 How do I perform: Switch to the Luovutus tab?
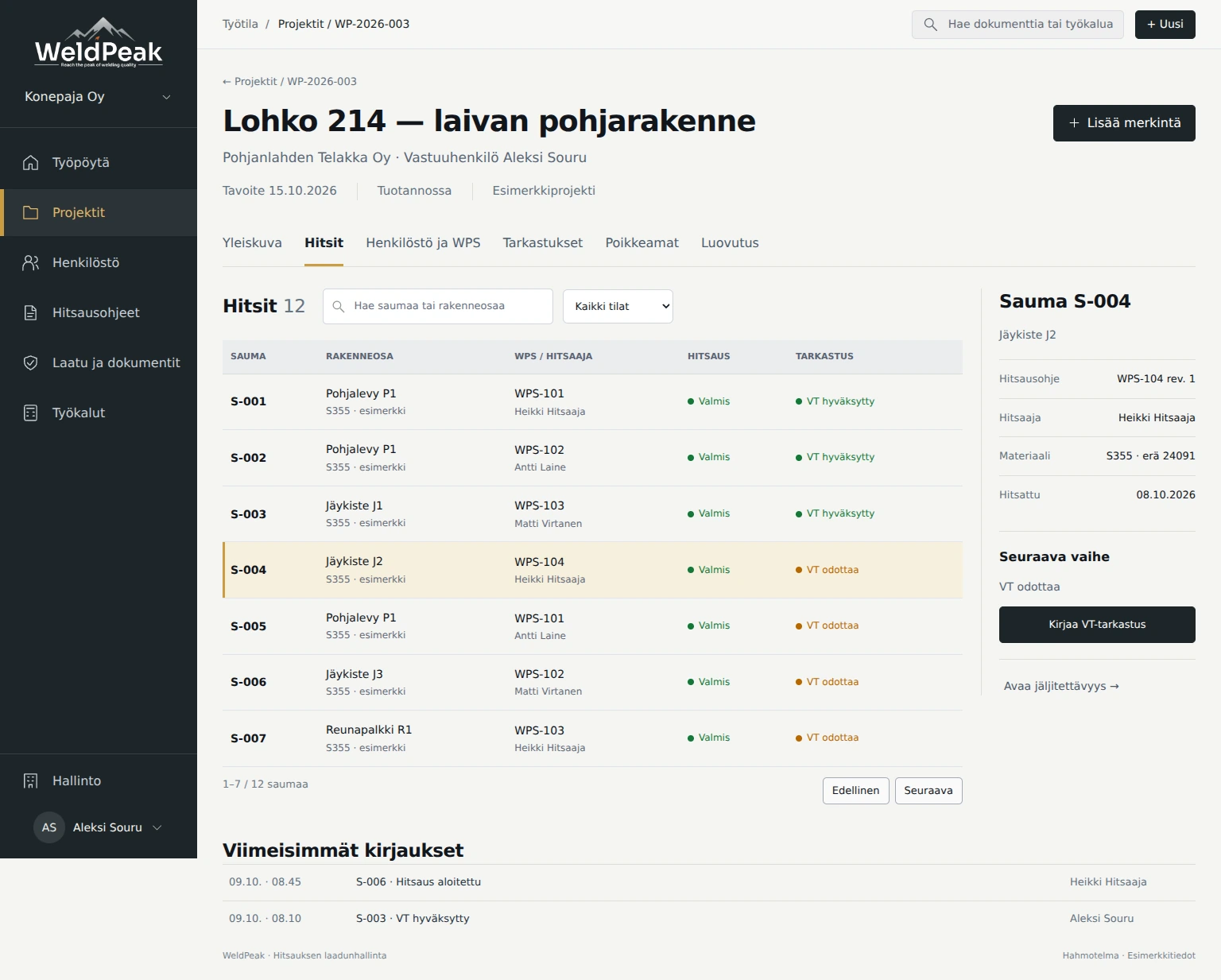(x=730, y=243)
